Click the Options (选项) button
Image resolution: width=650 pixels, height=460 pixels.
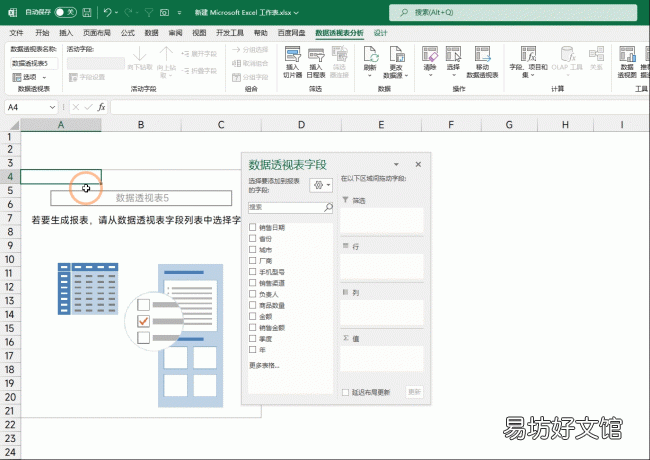tap(29, 77)
